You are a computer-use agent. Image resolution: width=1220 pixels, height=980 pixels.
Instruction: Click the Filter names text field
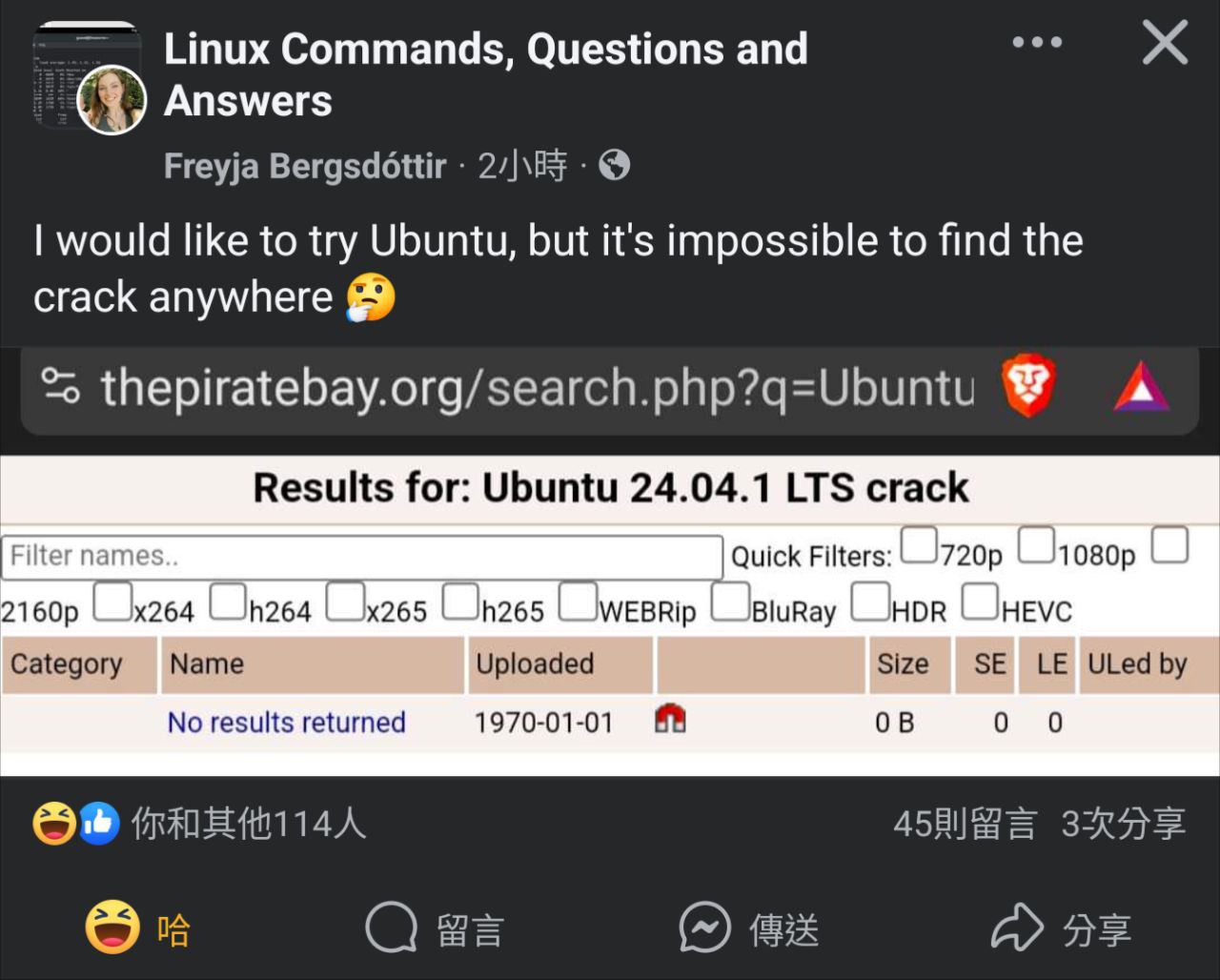[x=361, y=557]
